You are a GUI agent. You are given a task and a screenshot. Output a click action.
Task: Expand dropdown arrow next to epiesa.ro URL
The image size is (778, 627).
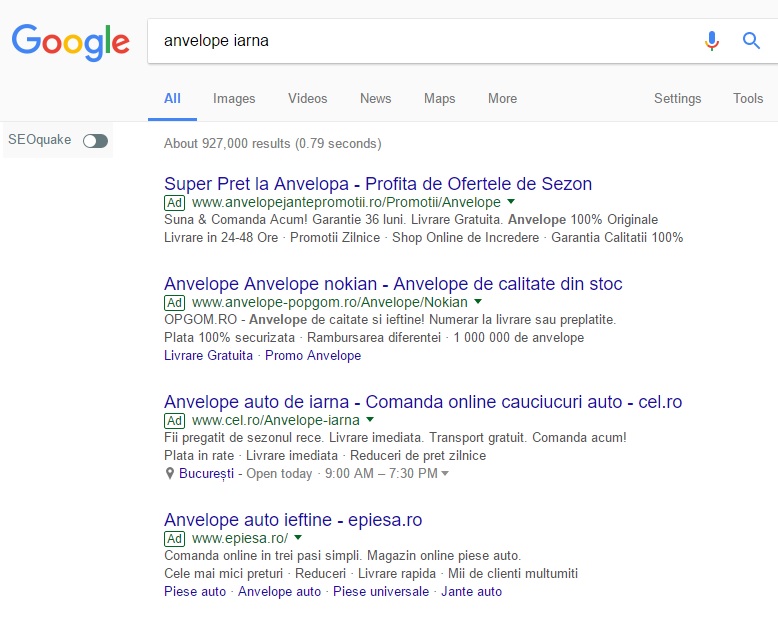coord(298,538)
